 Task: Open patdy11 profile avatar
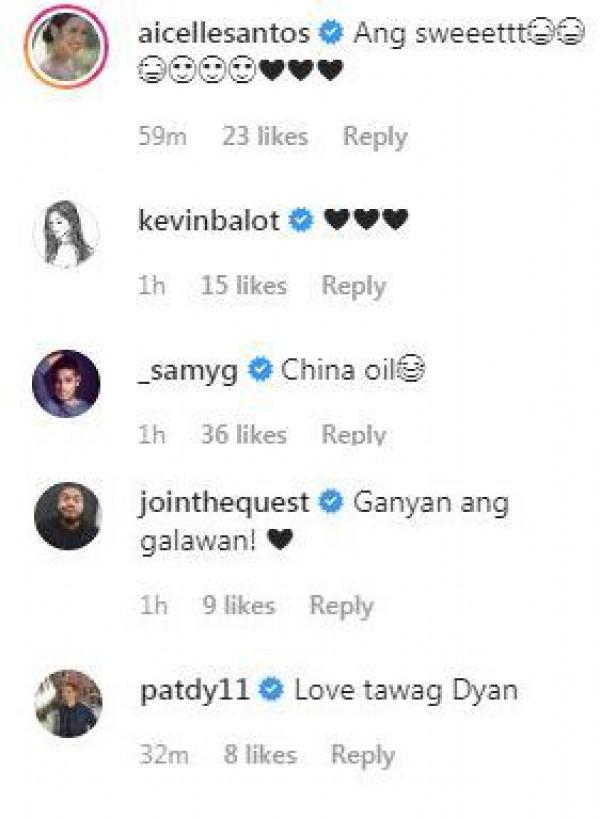(x=68, y=704)
